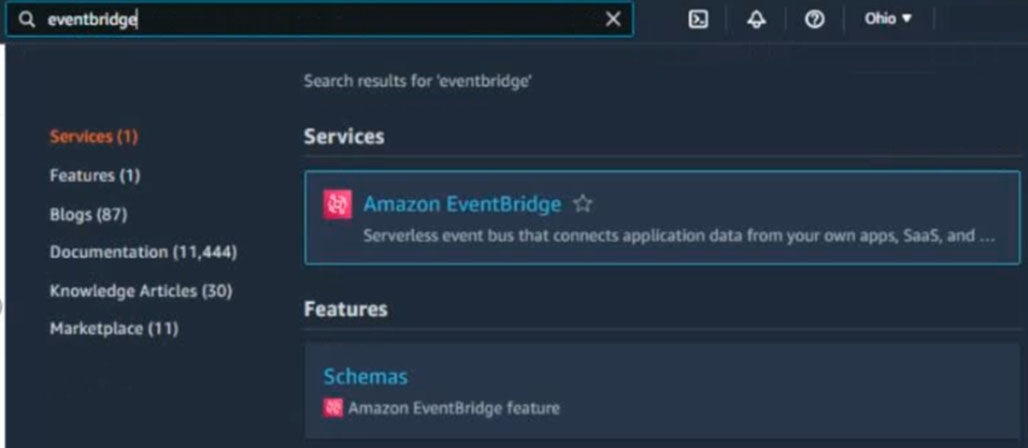The image size is (1028, 448).
Task: Click the EventBridge icon under Schemas
Action: click(x=333, y=407)
